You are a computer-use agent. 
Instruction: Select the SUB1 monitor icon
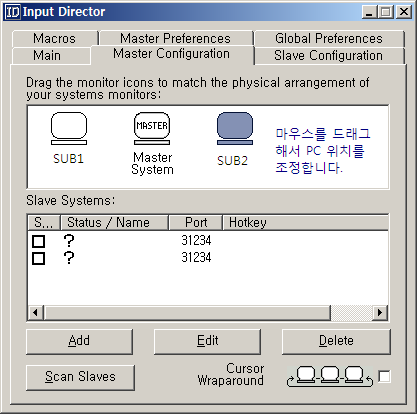pyautogui.click(x=69, y=129)
